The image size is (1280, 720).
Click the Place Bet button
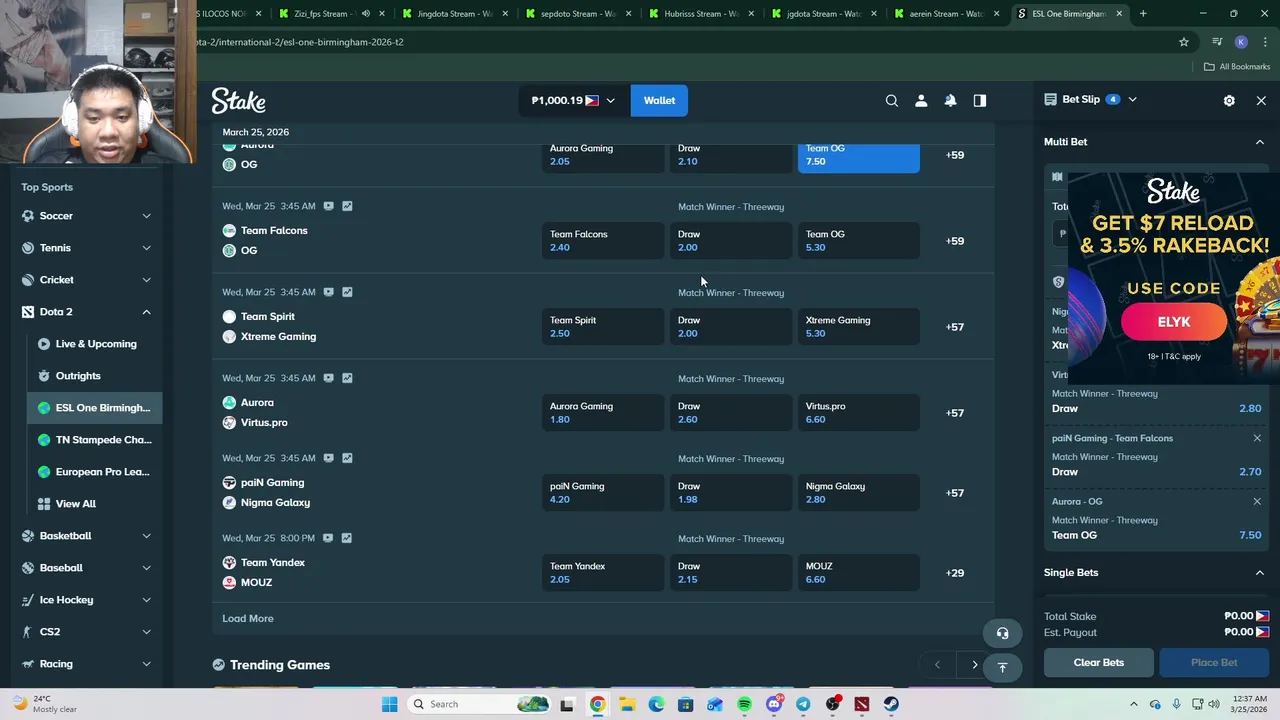[x=1214, y=662]
